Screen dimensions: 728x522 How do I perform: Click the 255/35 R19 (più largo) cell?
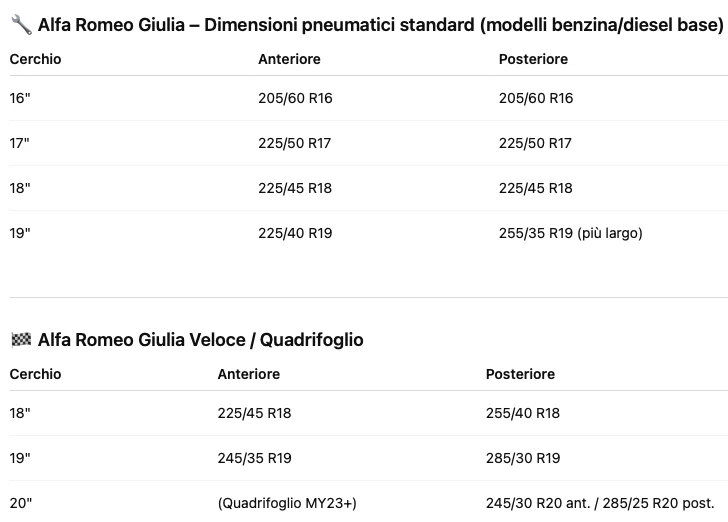(570, 233)
